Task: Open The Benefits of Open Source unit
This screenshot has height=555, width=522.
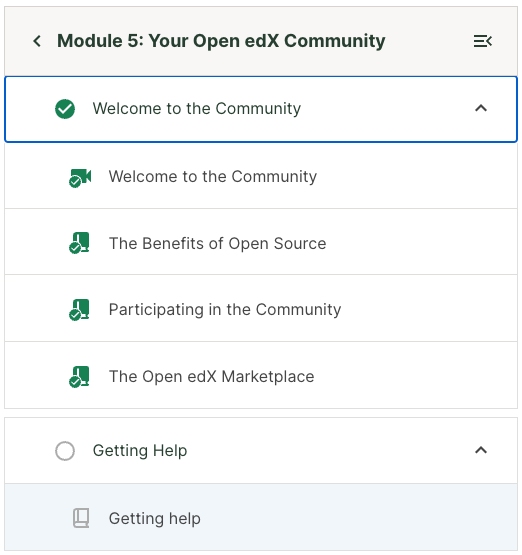Action: [261, 242]
